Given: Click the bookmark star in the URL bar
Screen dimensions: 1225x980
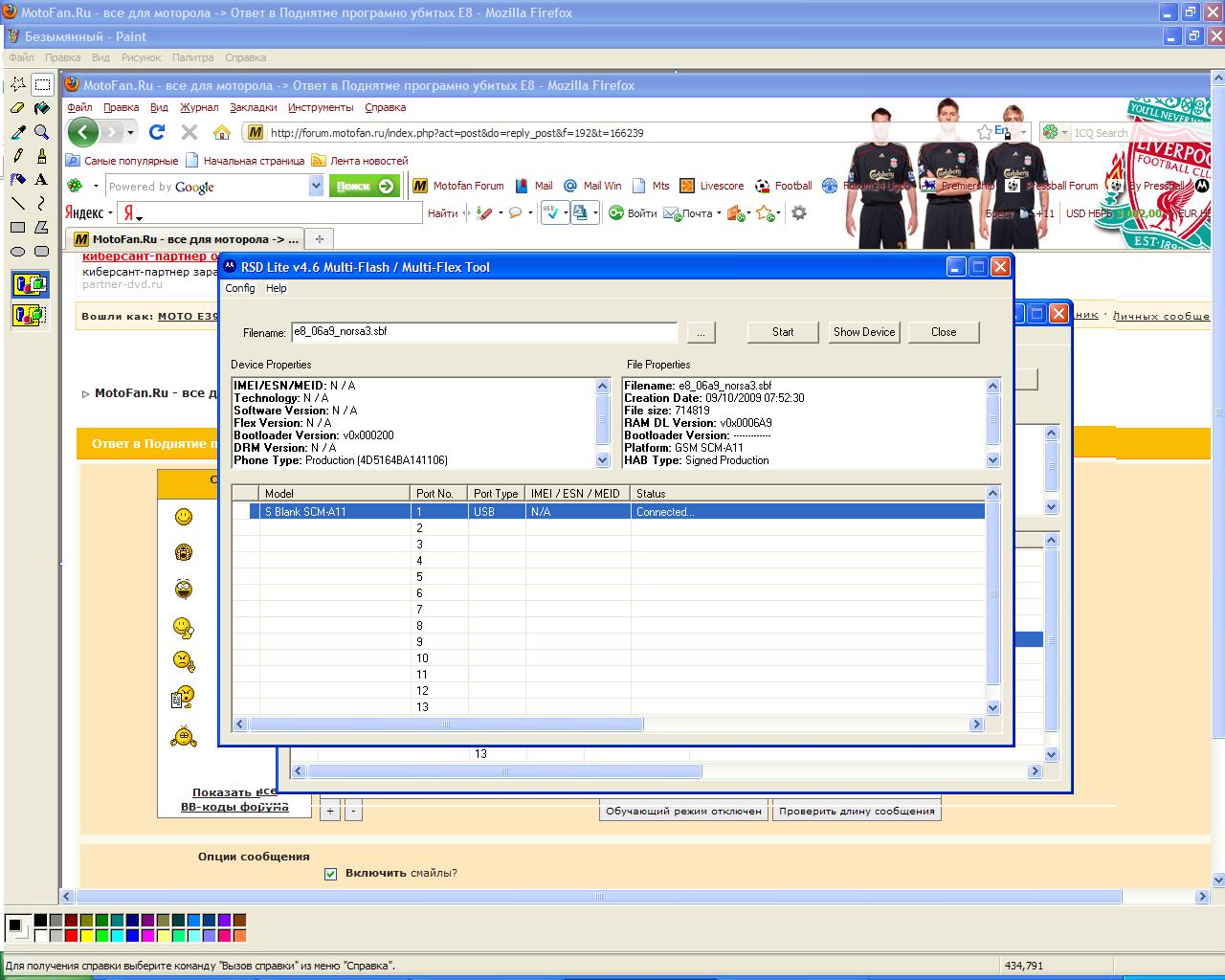Looking at the screenshot, I should coord(984,132).
